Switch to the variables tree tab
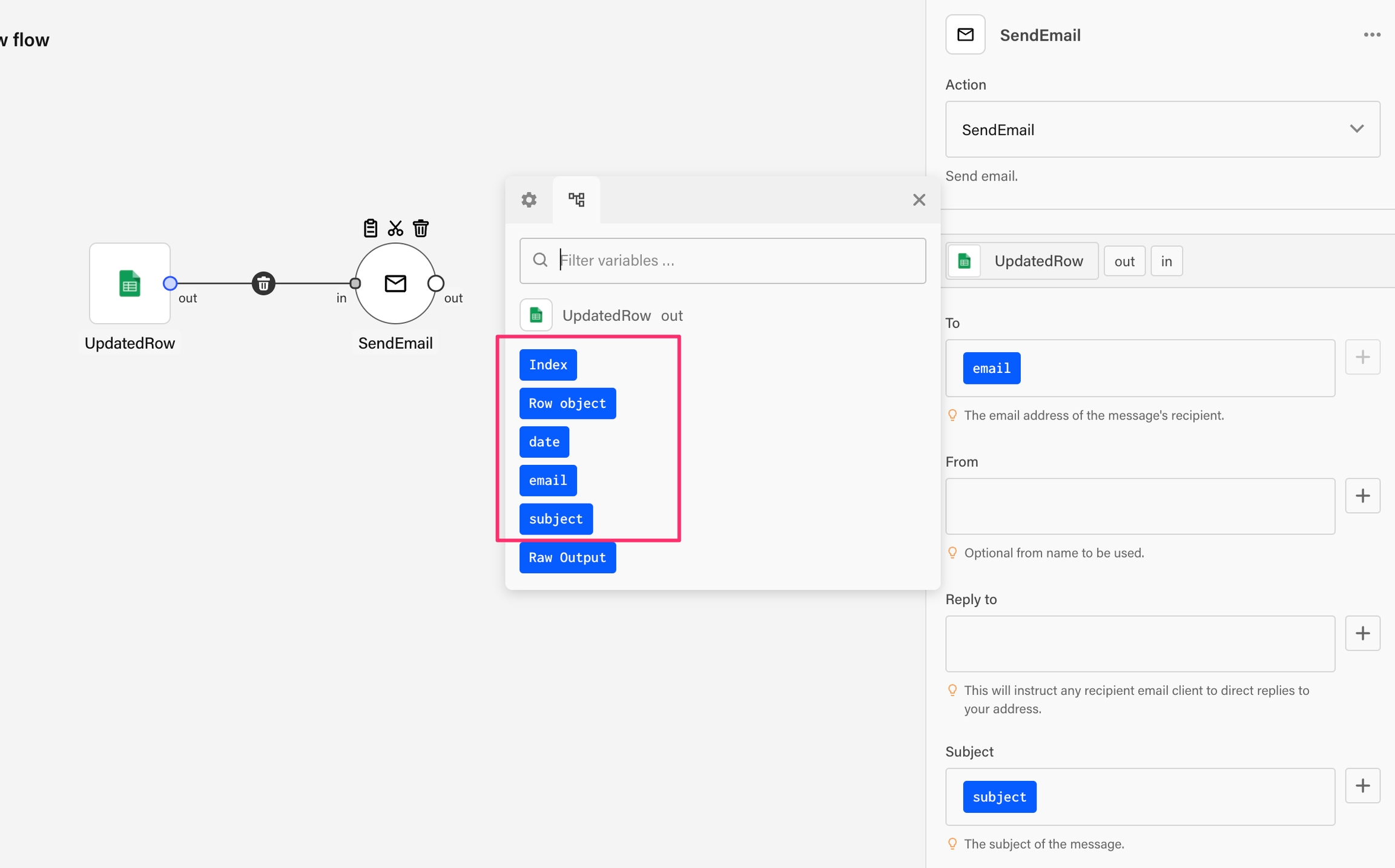Screen dimensions: 1395x868 576,200
